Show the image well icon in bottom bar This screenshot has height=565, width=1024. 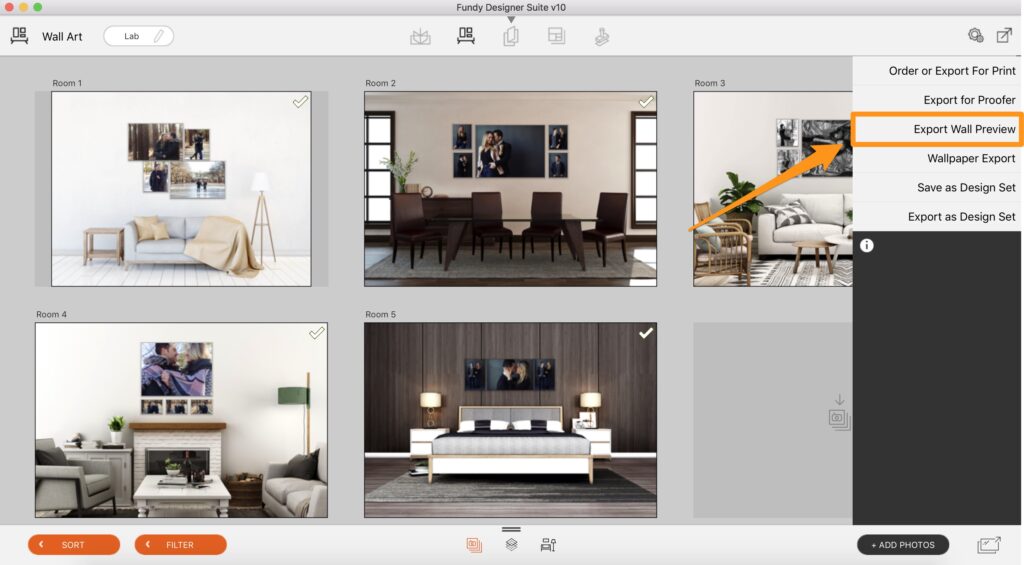point(474,545)
